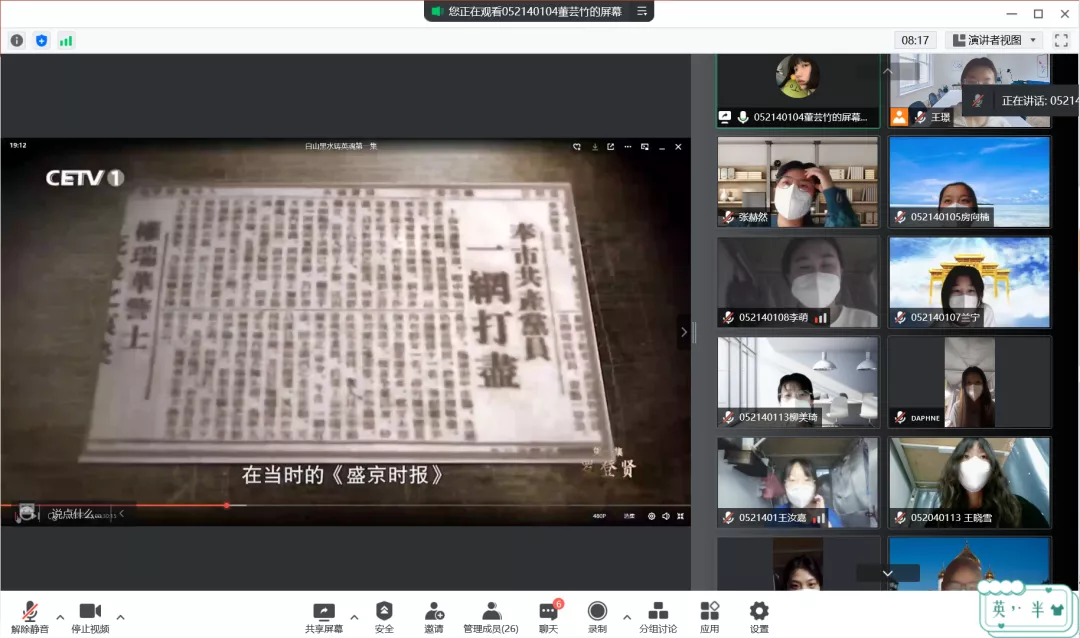Change the 480P video quality setting
This screenshot has height=638, width=1080.
point(599,516)
